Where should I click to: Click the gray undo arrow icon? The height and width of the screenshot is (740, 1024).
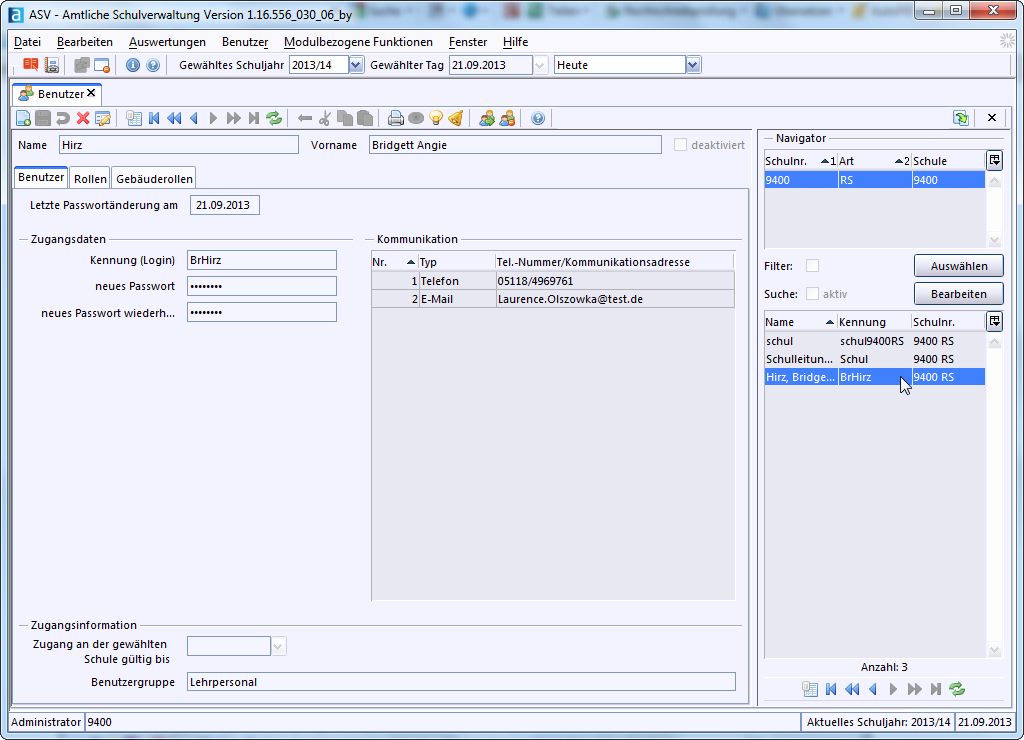click(x=63, y=118)
